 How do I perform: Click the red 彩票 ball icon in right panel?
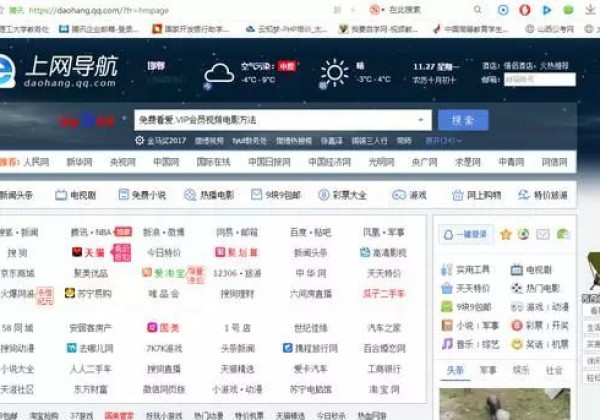pos(517,326)
